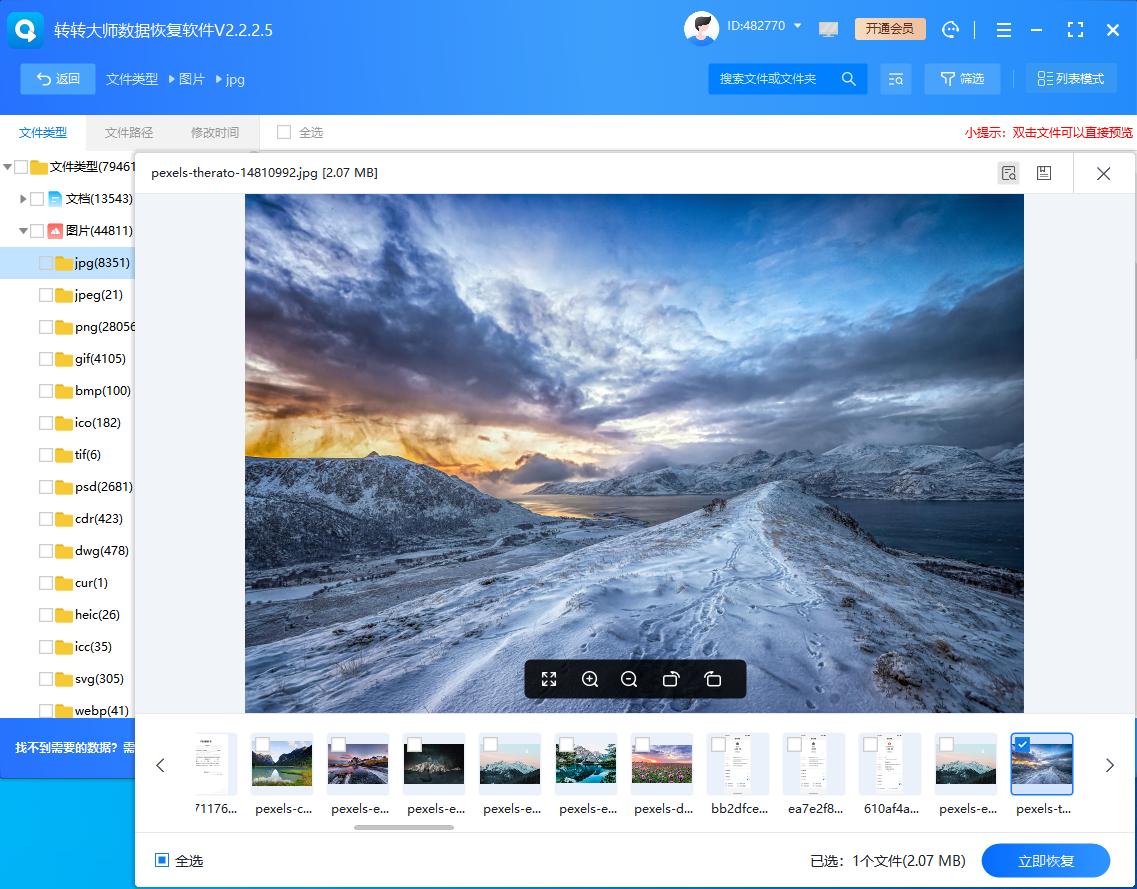Screen dimensions: 1137x889
Task: Open the file details view in preview header
Action: 1008,172
